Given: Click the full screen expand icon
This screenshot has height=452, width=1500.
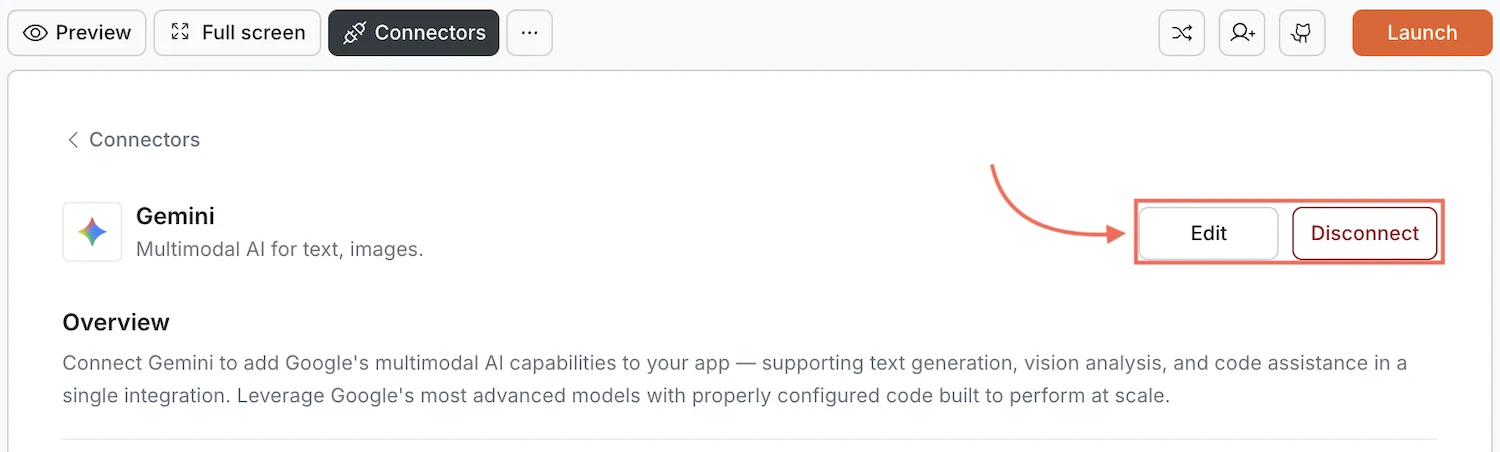Looking at the screenshot, I should coord(180,33).
